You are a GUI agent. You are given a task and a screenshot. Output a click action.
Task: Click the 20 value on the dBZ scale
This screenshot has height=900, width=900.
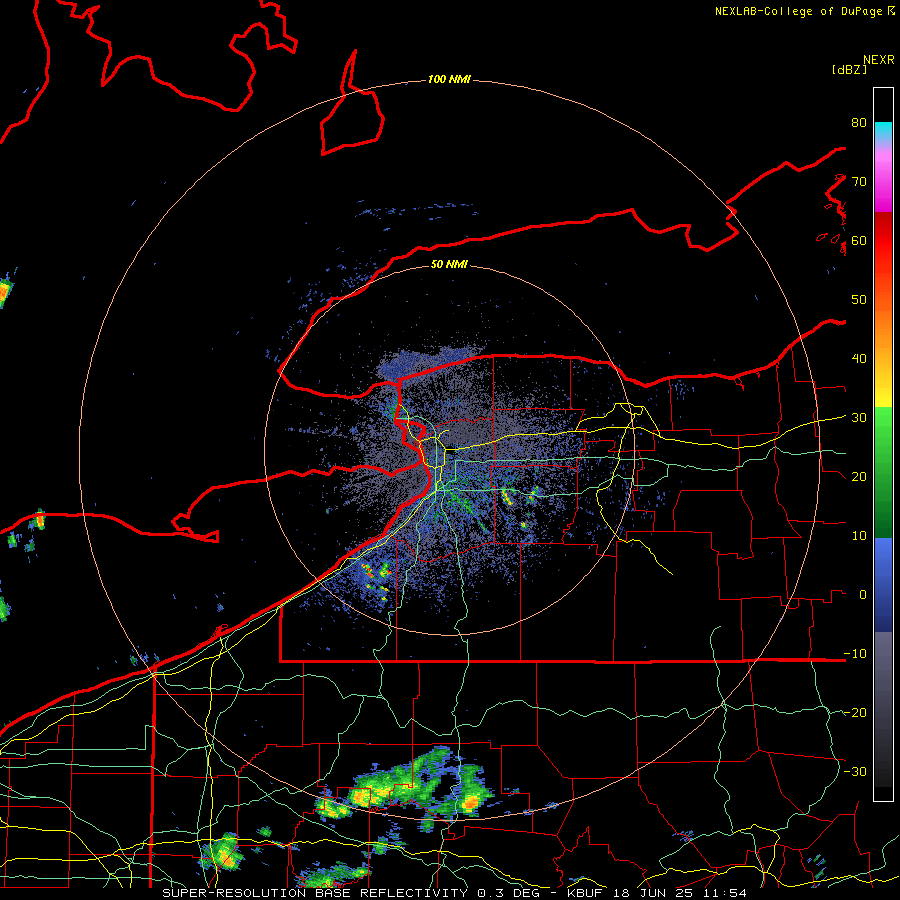tap(859, 477)
